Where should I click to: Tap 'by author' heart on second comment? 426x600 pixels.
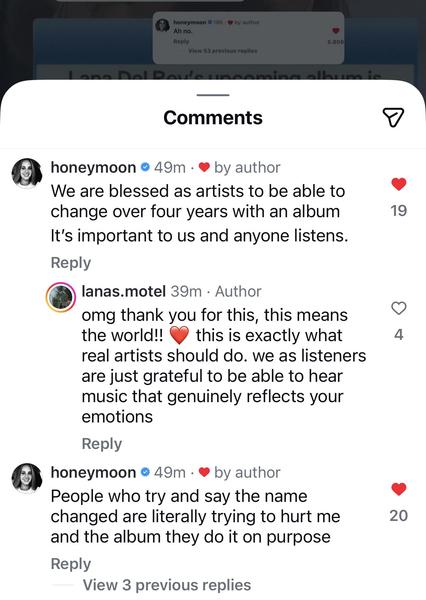205,472
